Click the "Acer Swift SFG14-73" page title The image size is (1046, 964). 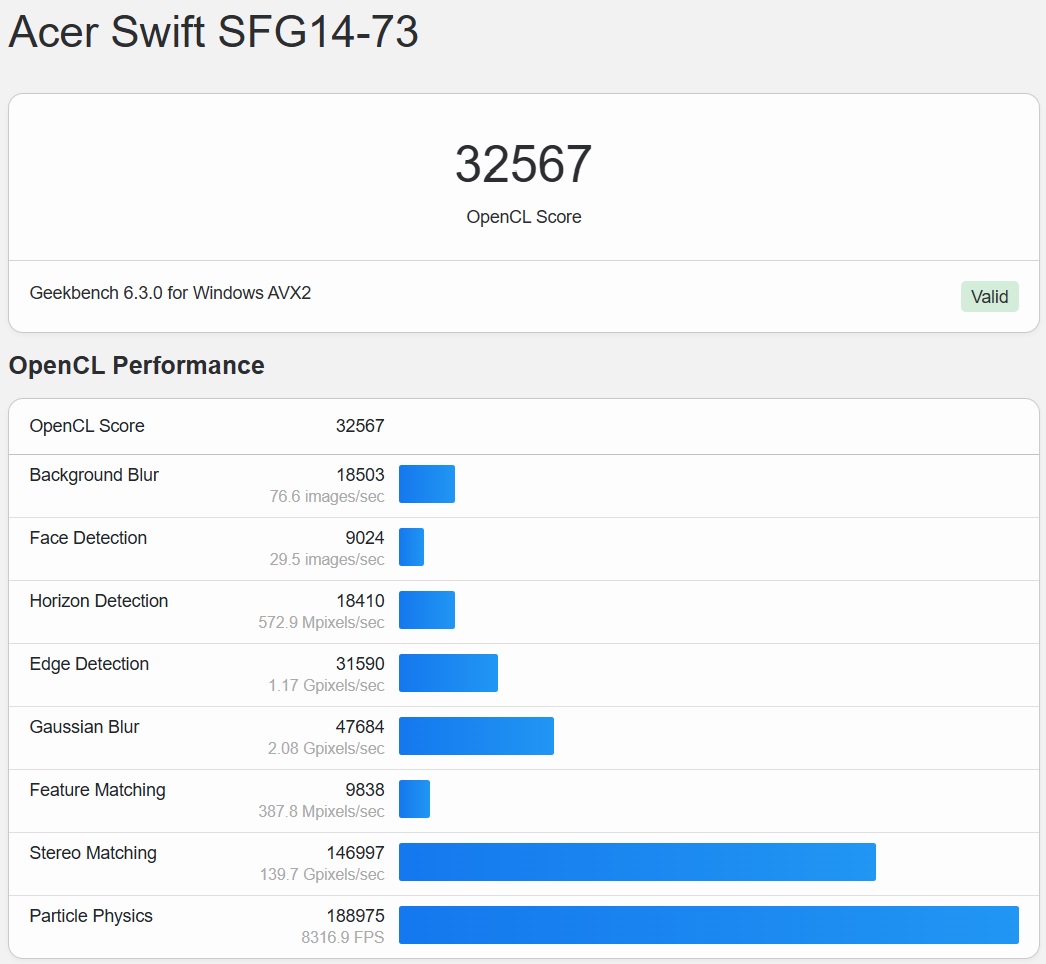coord(213,31)
